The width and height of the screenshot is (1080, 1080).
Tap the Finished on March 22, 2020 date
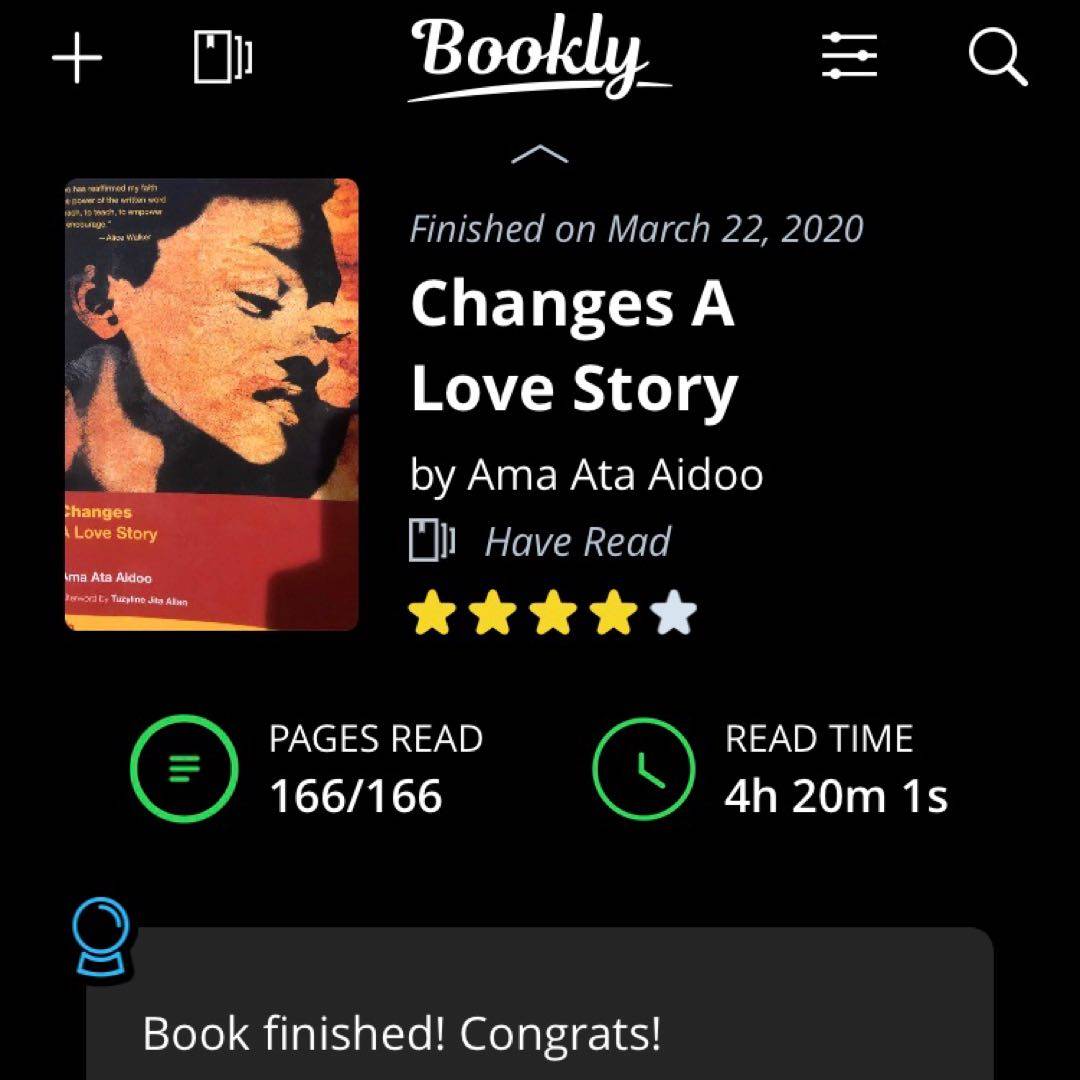[x=636, y=229]
